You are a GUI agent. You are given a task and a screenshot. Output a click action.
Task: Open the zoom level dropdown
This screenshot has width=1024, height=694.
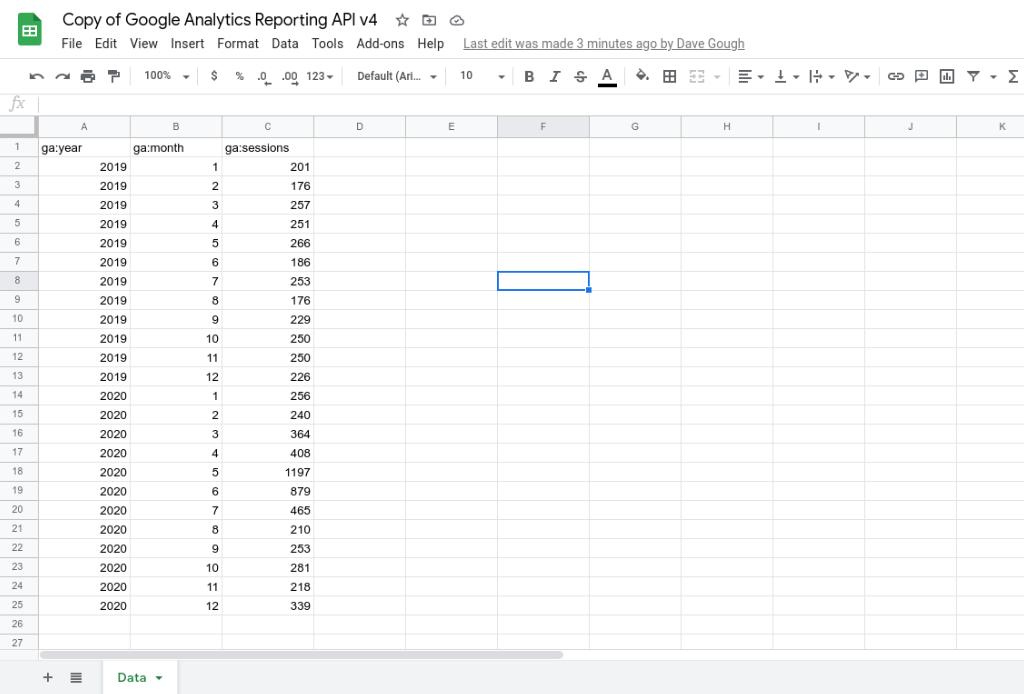point(163,75)
